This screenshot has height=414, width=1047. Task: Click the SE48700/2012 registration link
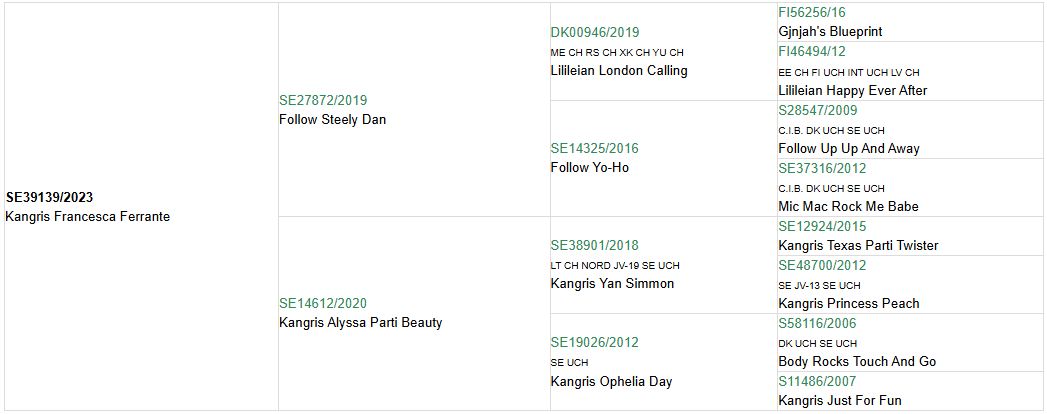(x=822, y=265)
